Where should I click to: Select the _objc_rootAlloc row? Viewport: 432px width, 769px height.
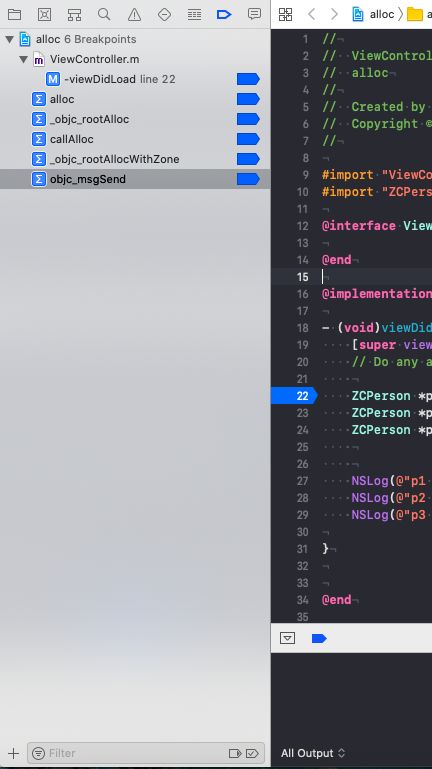click(135, 120)
